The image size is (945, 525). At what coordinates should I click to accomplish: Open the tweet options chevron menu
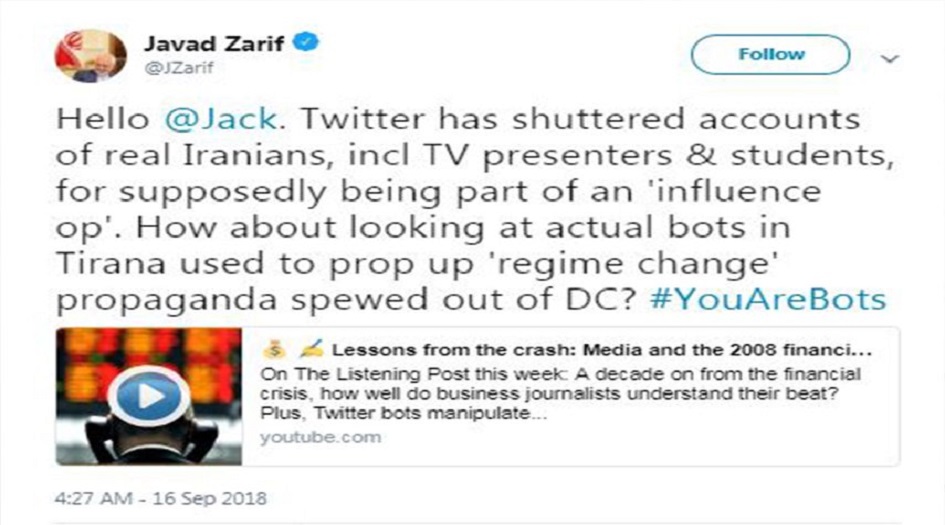[x=888, y=59]
